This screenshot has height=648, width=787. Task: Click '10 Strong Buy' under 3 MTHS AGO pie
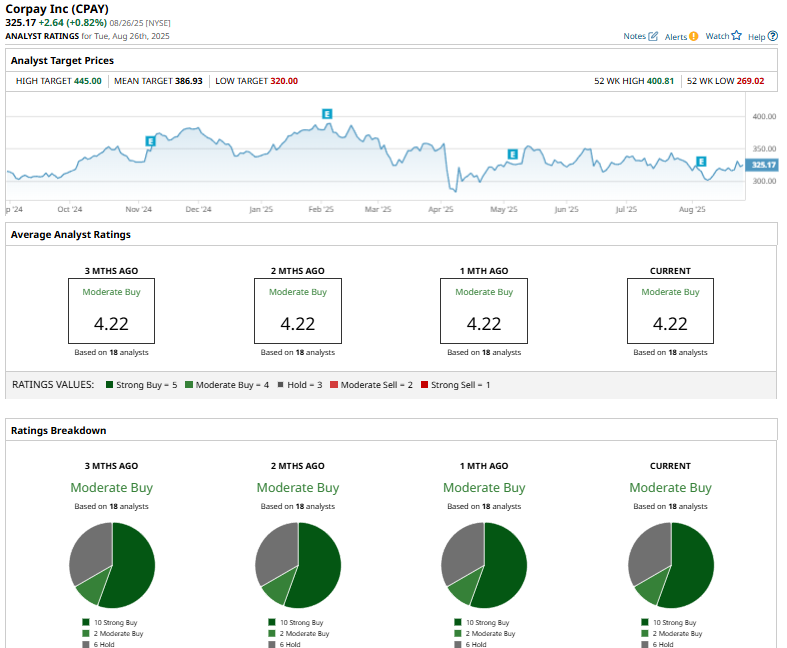[115, 622]
